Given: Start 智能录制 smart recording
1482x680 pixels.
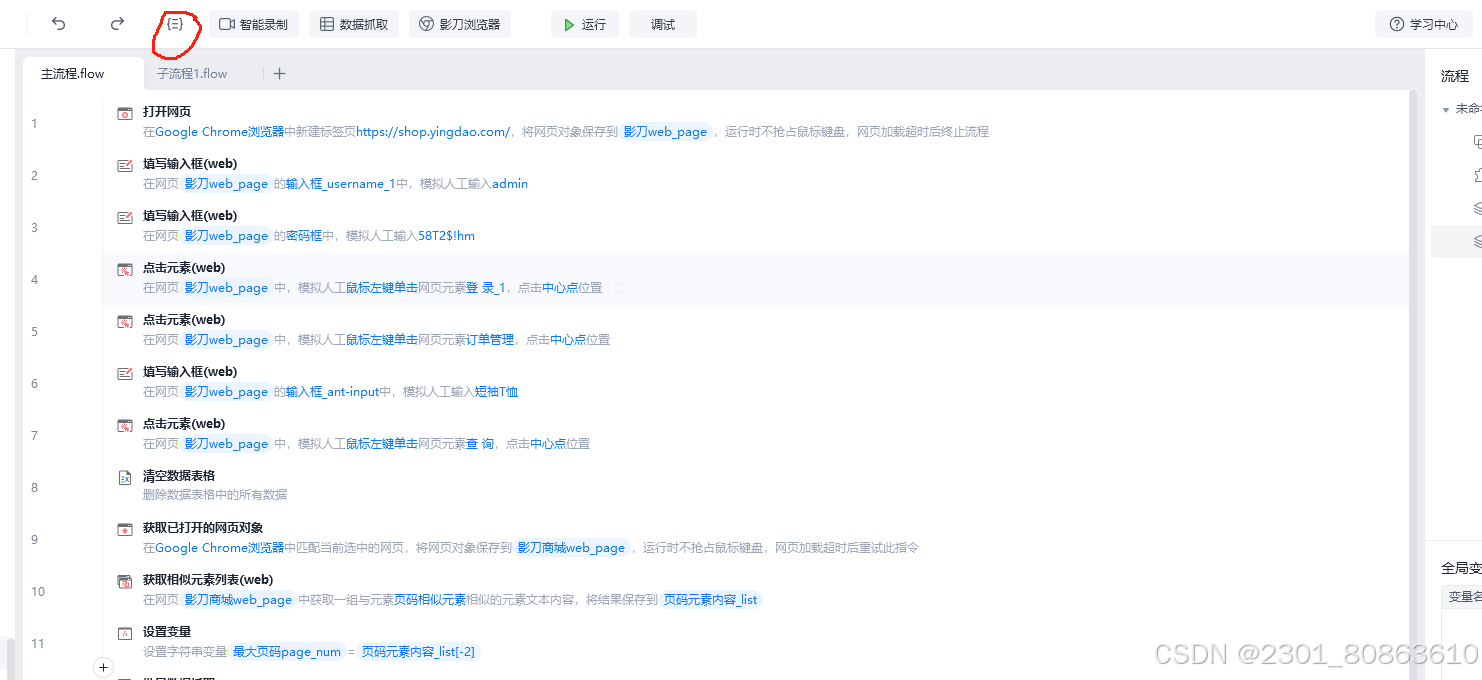Looking at the screenshot, I should coord(254,24).
